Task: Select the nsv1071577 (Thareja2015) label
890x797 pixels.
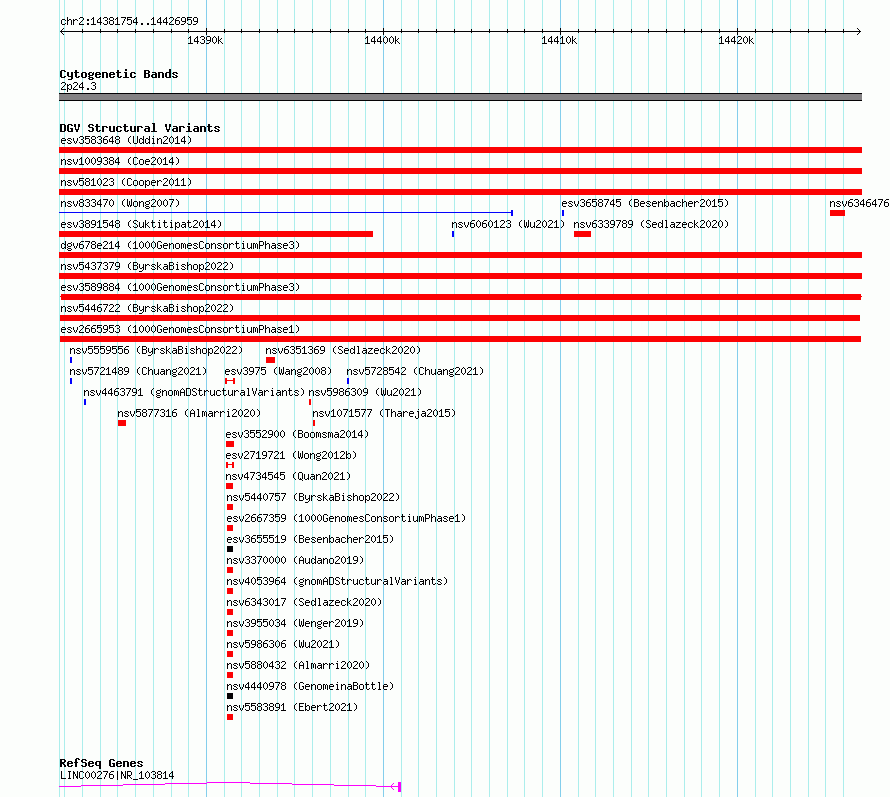Action: click(x=384, y=413)
